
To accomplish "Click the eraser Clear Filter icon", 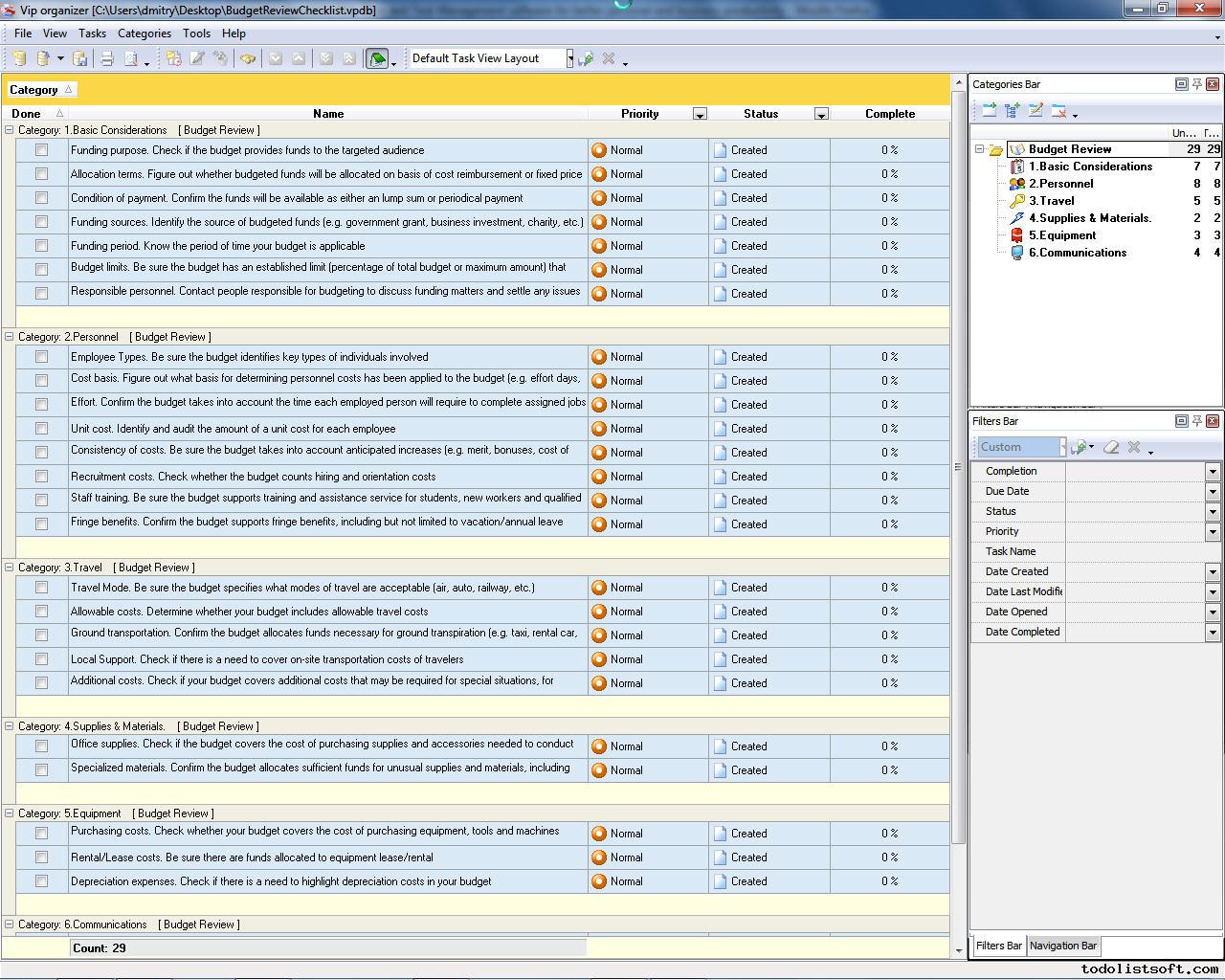I will tap(1111, 447).
